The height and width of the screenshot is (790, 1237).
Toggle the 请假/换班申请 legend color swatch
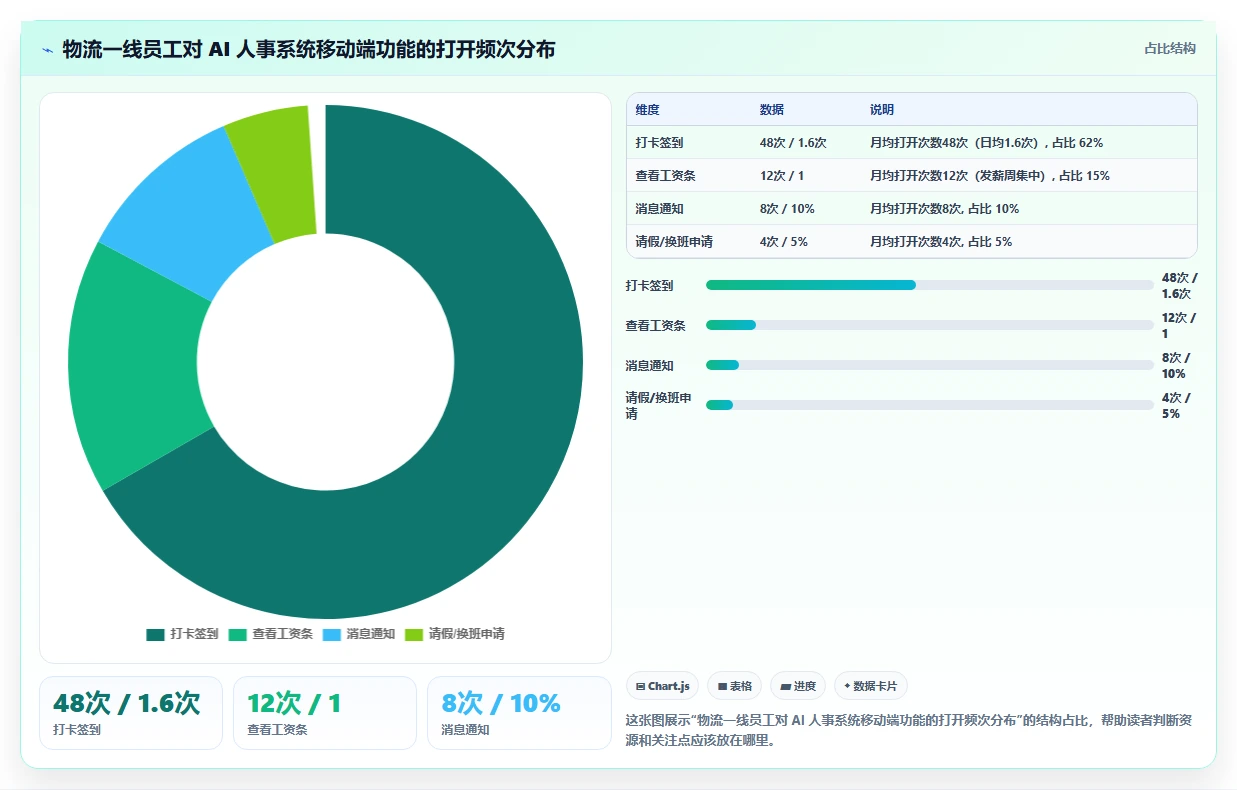pos(413,634)
